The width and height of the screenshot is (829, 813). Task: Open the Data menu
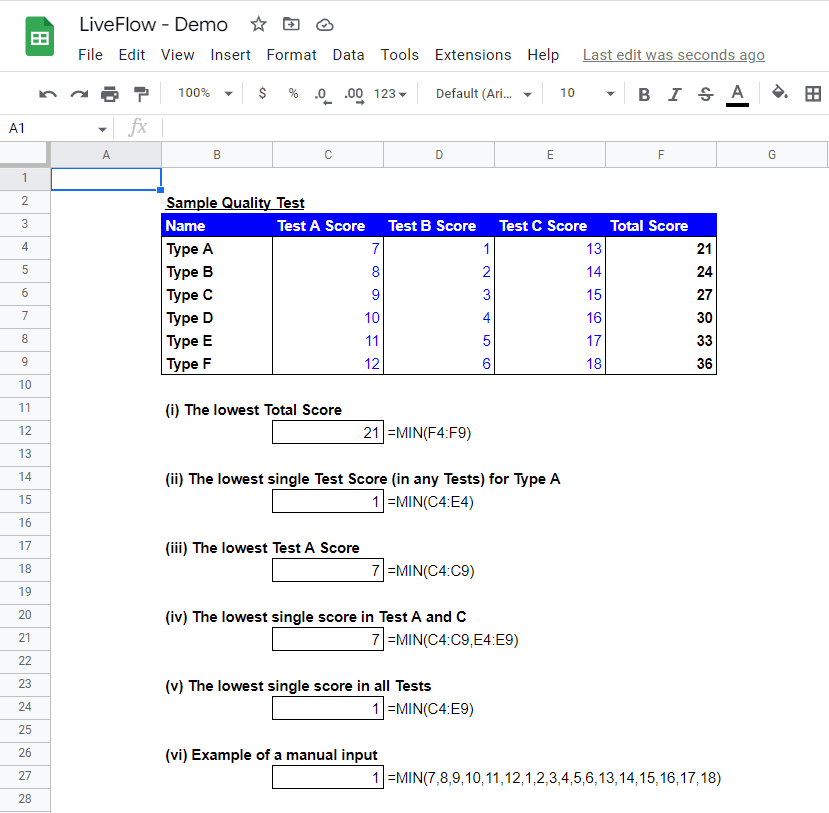point(348,55)
